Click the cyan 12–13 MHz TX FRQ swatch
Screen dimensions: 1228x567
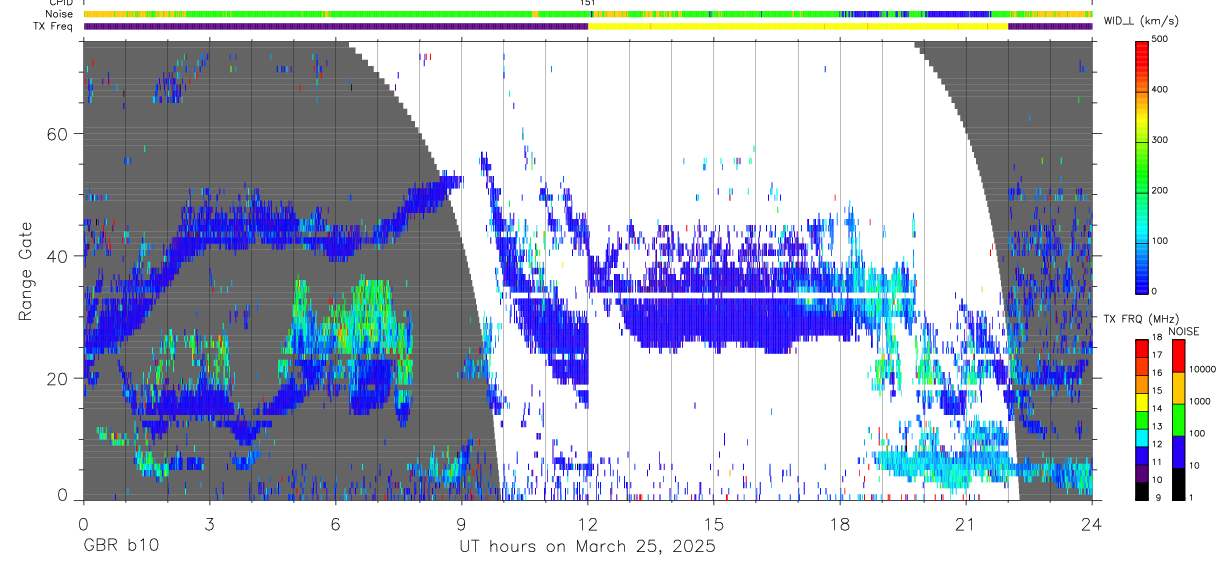[1141, 437]
